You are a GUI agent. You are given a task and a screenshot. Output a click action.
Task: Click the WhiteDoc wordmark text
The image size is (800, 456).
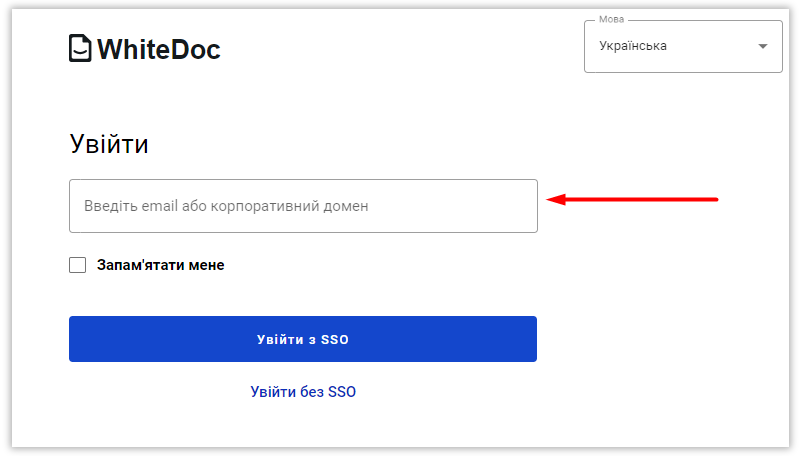pos(158,48)
